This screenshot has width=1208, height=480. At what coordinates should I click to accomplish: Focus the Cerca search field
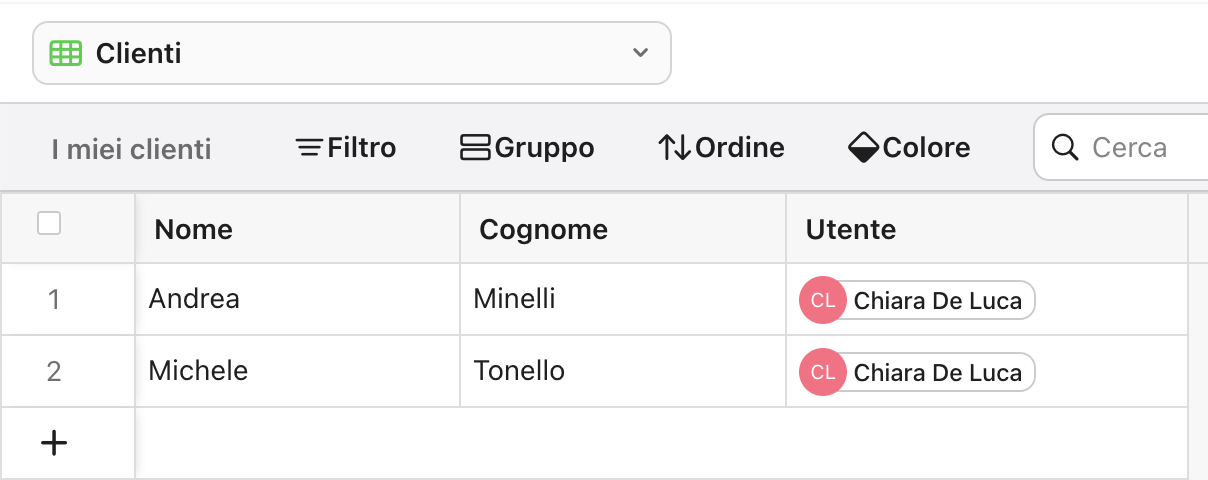coord(1140,148)
